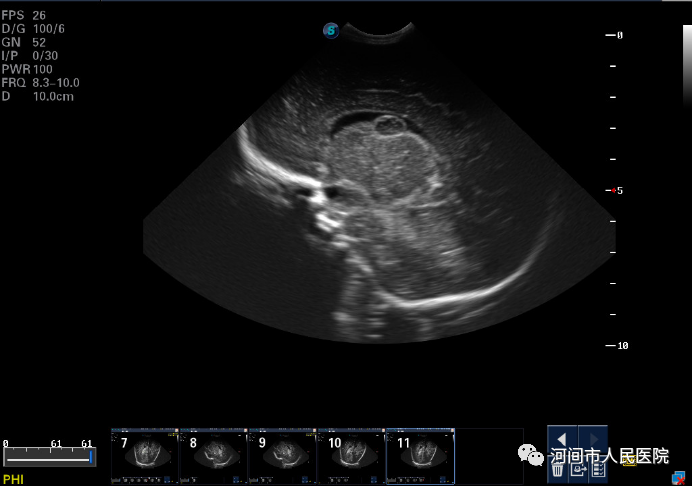Screen dimensions: 692x487
Task: Click the export image icon
Action: tap(577, 467)
